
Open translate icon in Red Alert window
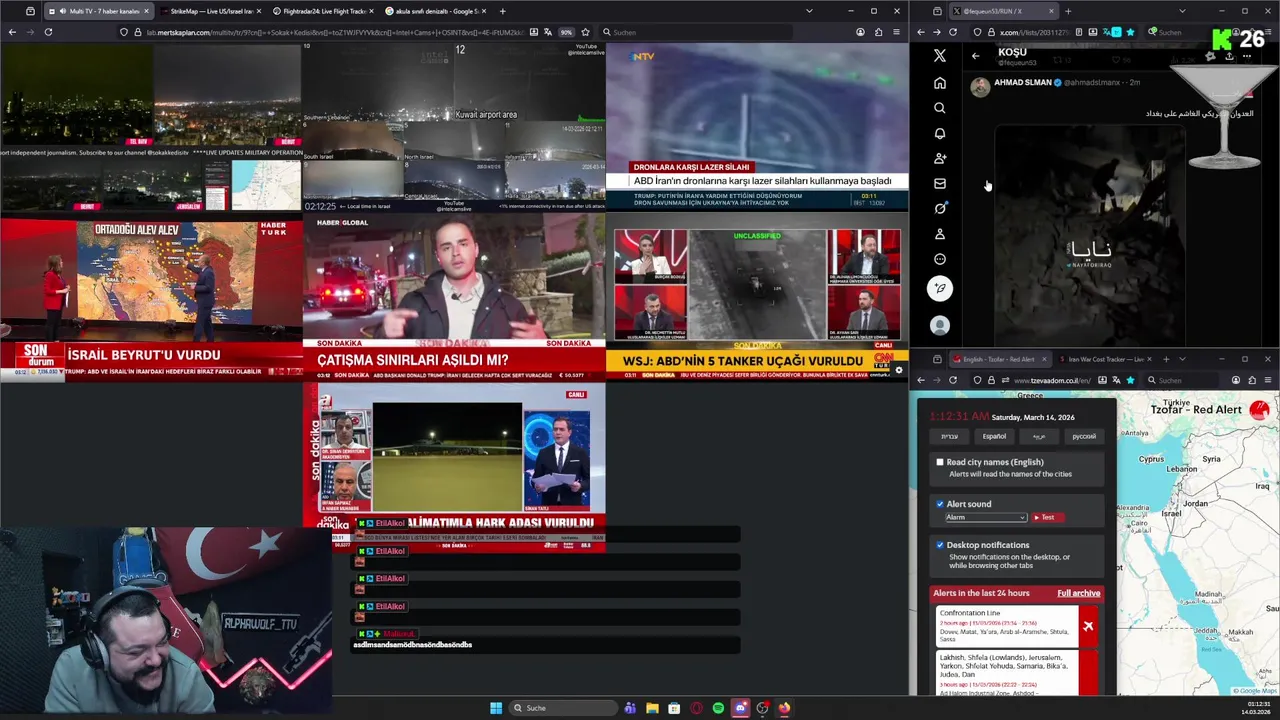(1117, 380)
